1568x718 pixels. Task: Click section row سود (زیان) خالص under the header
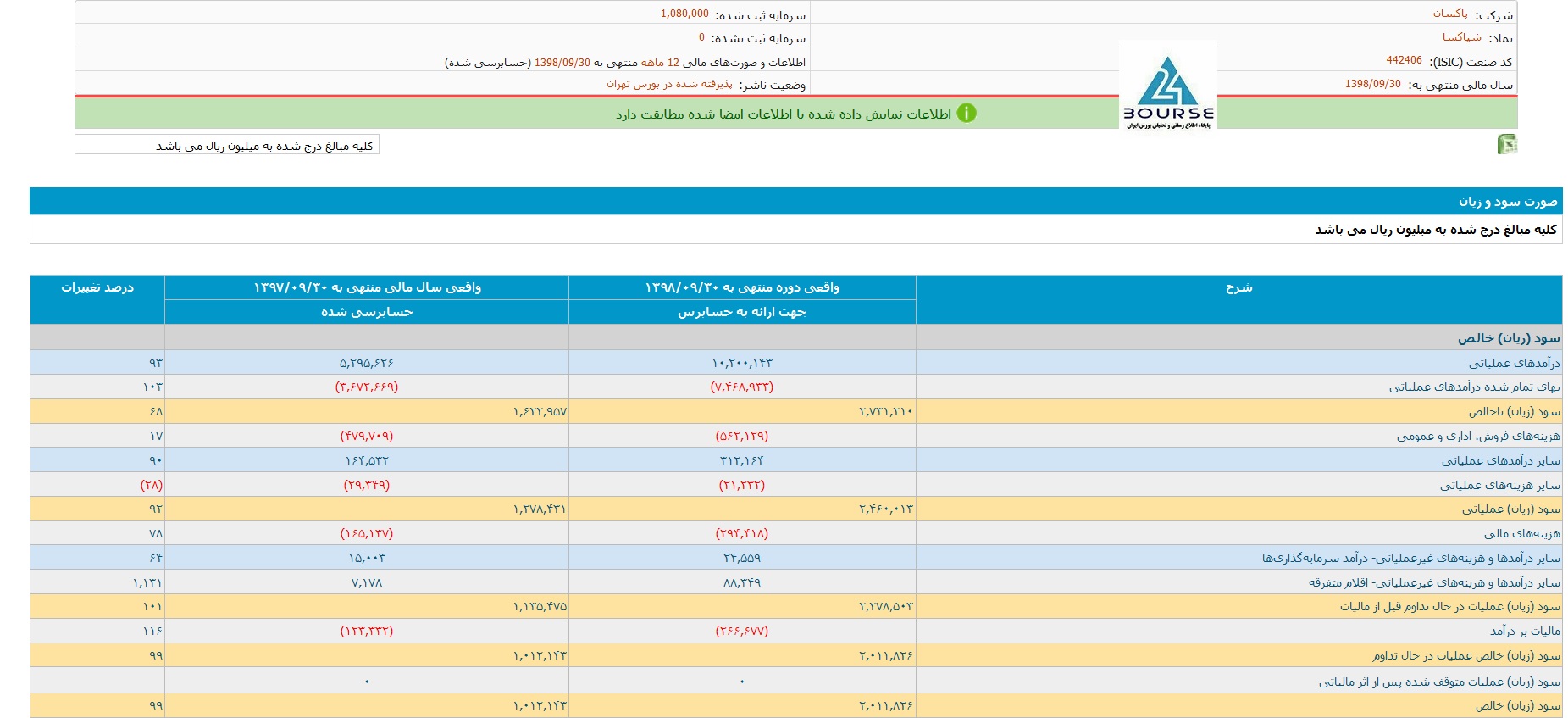click(x=1509, y=338)
